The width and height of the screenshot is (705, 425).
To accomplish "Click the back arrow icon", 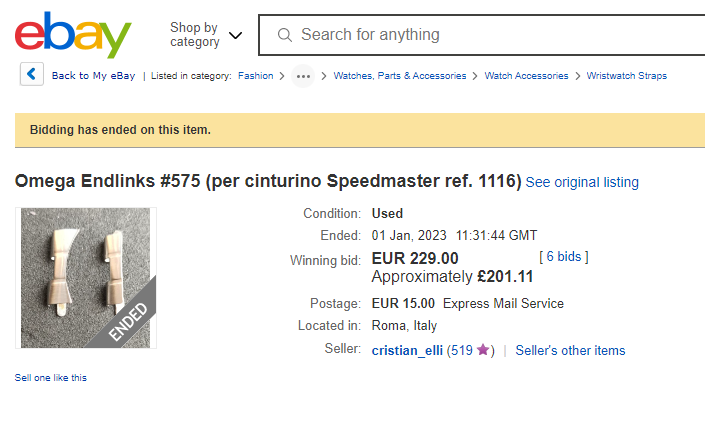I will (32, 75).
